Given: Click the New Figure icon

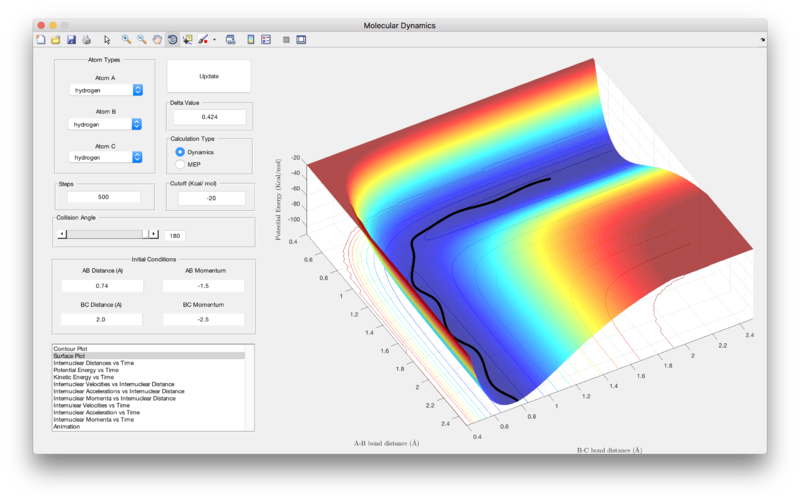Looking at the screenshot, I should (x=41, y=39).
